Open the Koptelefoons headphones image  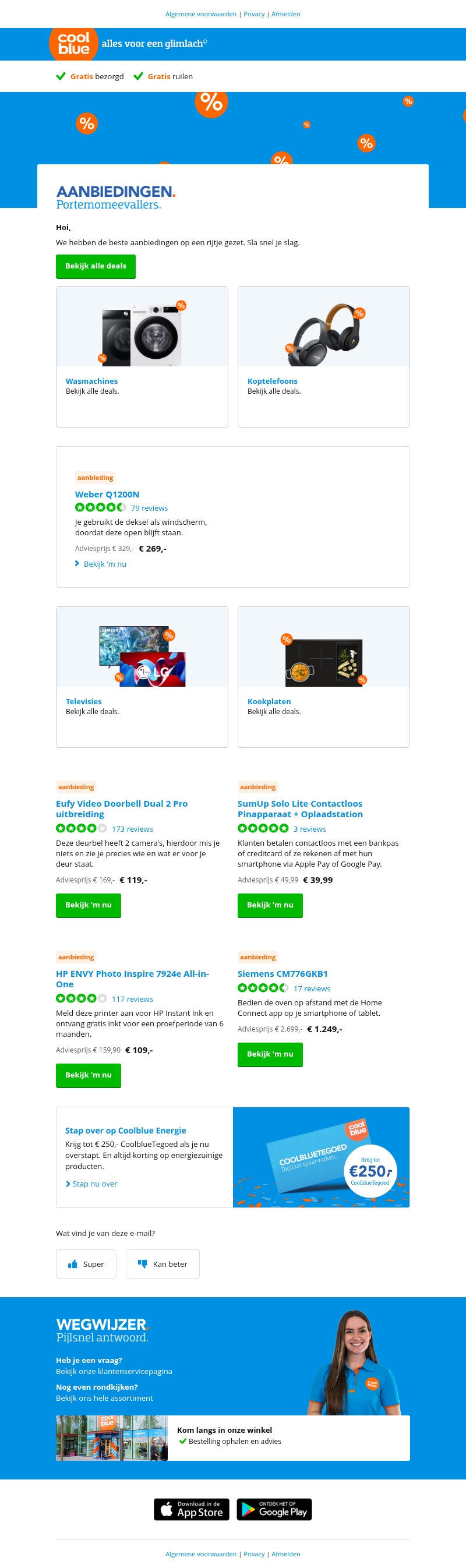click(x=324, y=327)
